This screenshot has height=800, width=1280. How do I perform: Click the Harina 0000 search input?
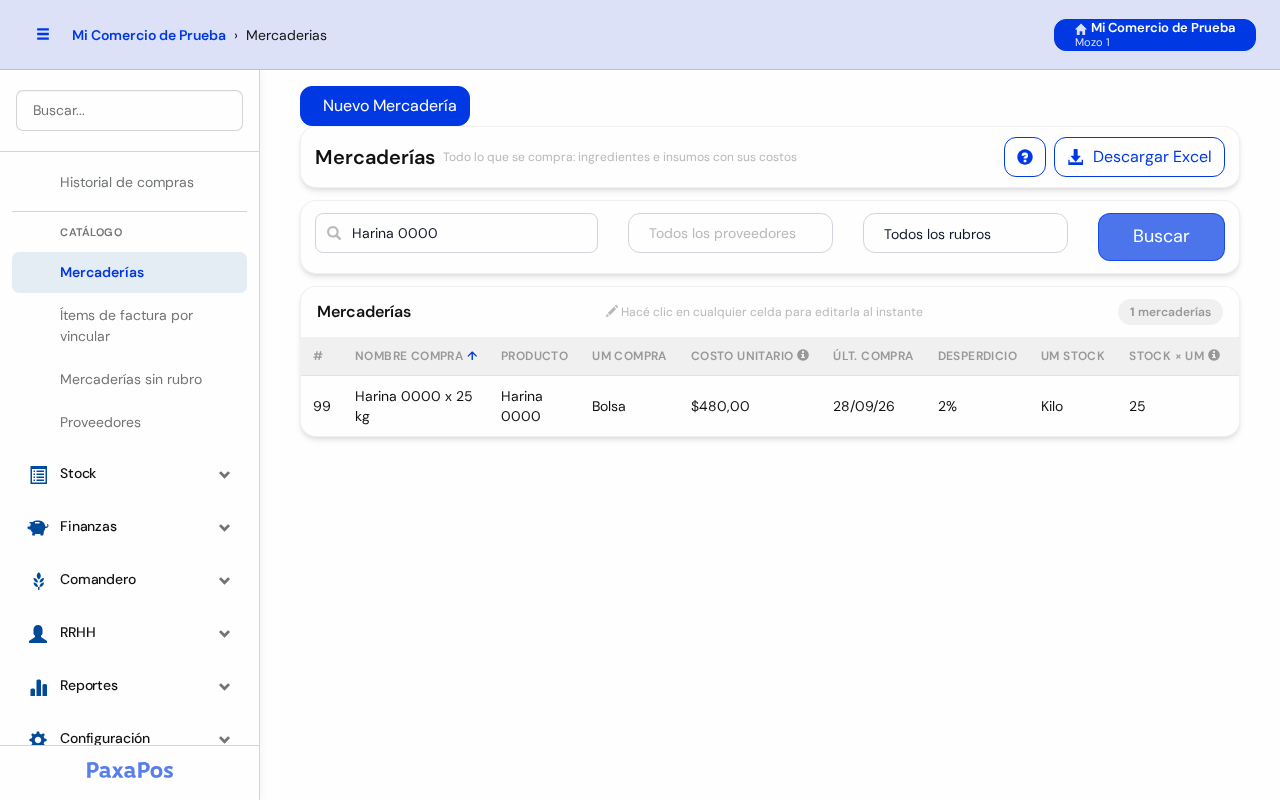[456, 233]
